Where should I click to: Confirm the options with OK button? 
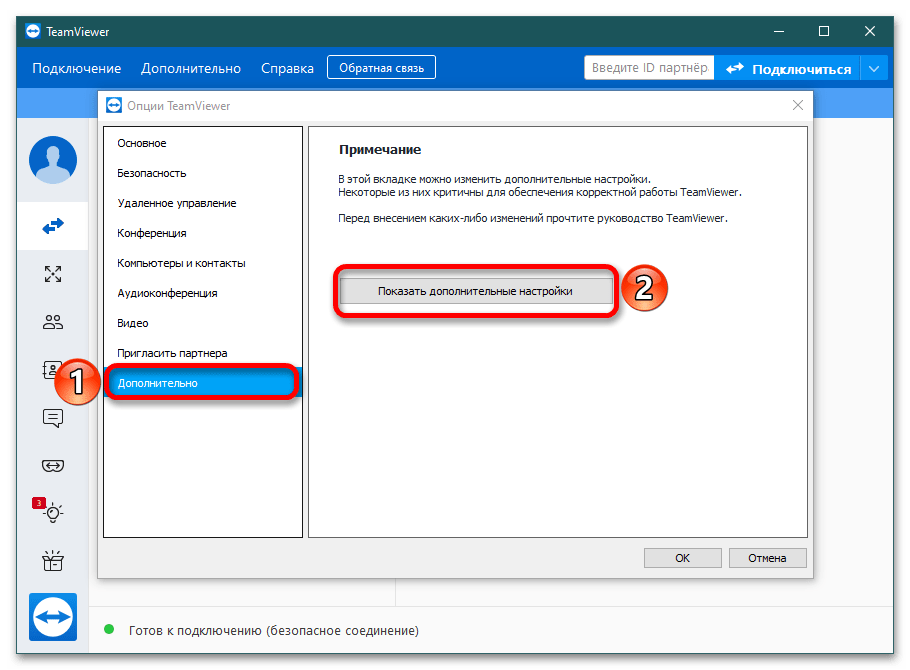[682, 558]
